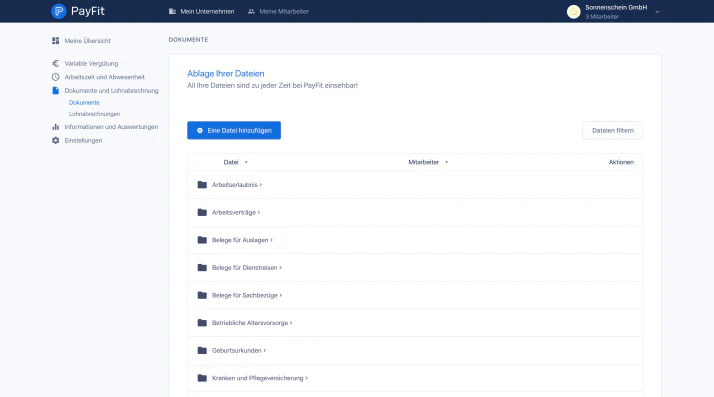Click Eine Datei hinzufügen button
714x397 pixels.
pyautogui.click(x=234, y=130)
